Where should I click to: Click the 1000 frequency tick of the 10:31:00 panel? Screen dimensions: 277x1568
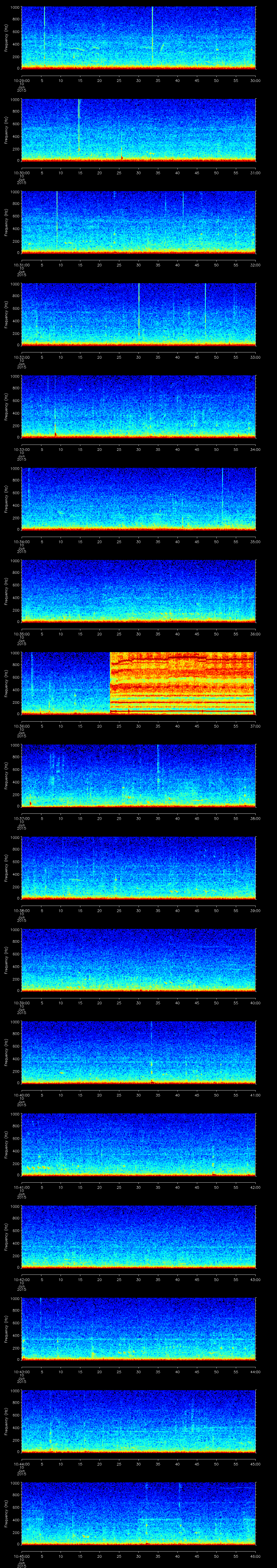tap(15, 192)
